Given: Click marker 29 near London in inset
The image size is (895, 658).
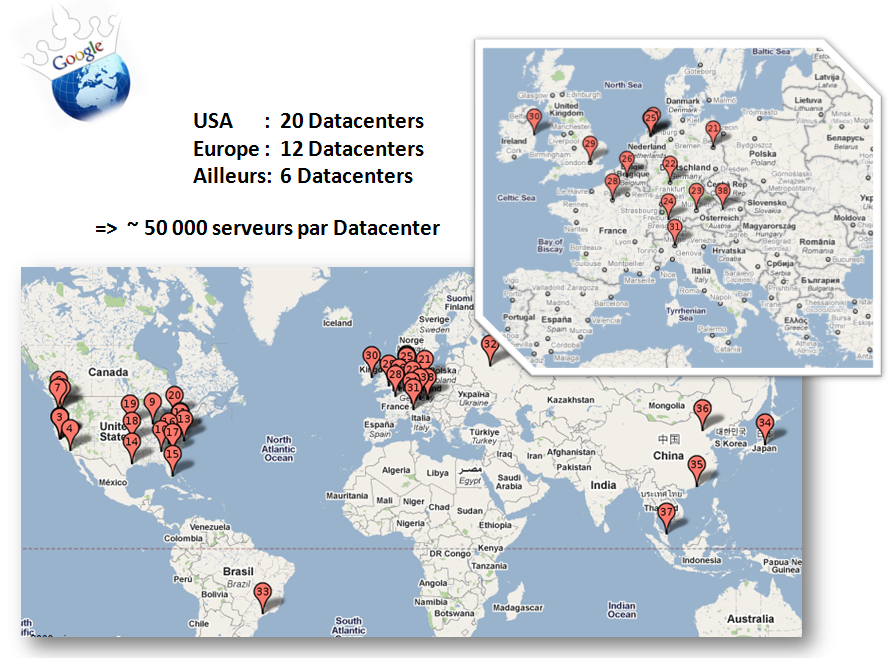Looking at the screenshot, I should click(x=589, y=146).
